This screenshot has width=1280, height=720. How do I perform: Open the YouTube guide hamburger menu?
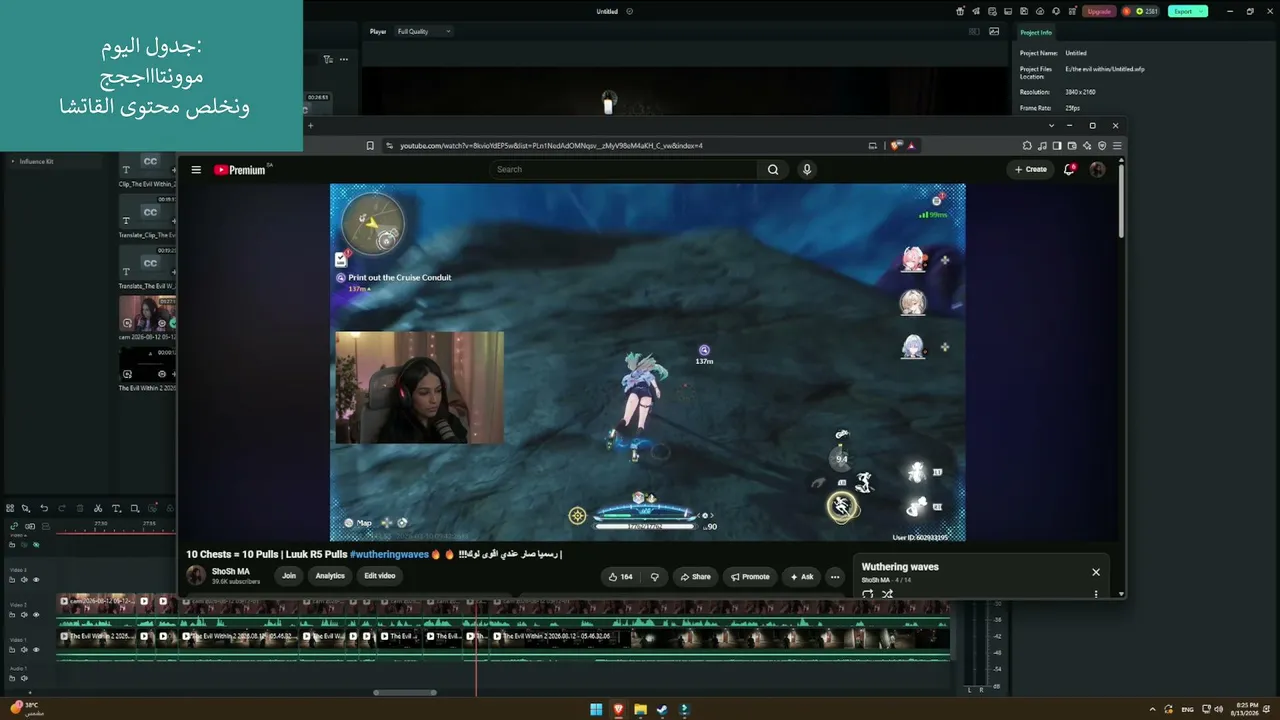point(196,170)
